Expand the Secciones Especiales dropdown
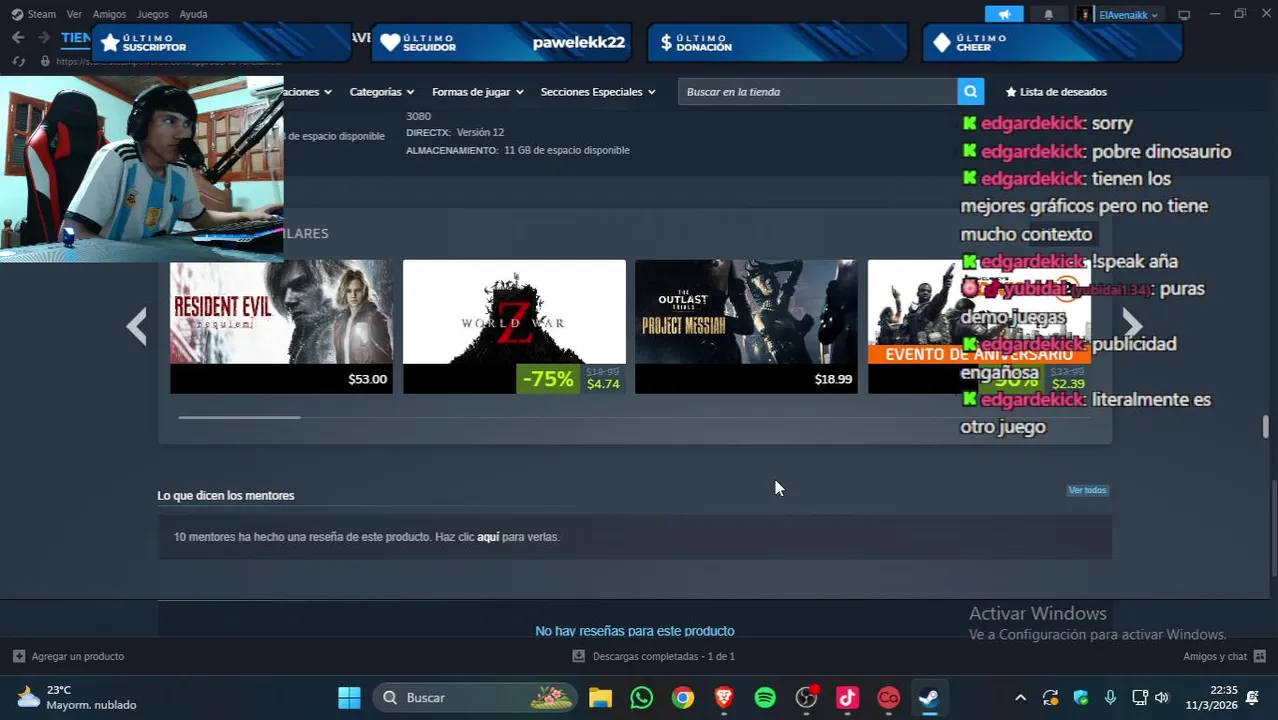This screenshot has height=720, width=1278. click(x=597, y=92)
